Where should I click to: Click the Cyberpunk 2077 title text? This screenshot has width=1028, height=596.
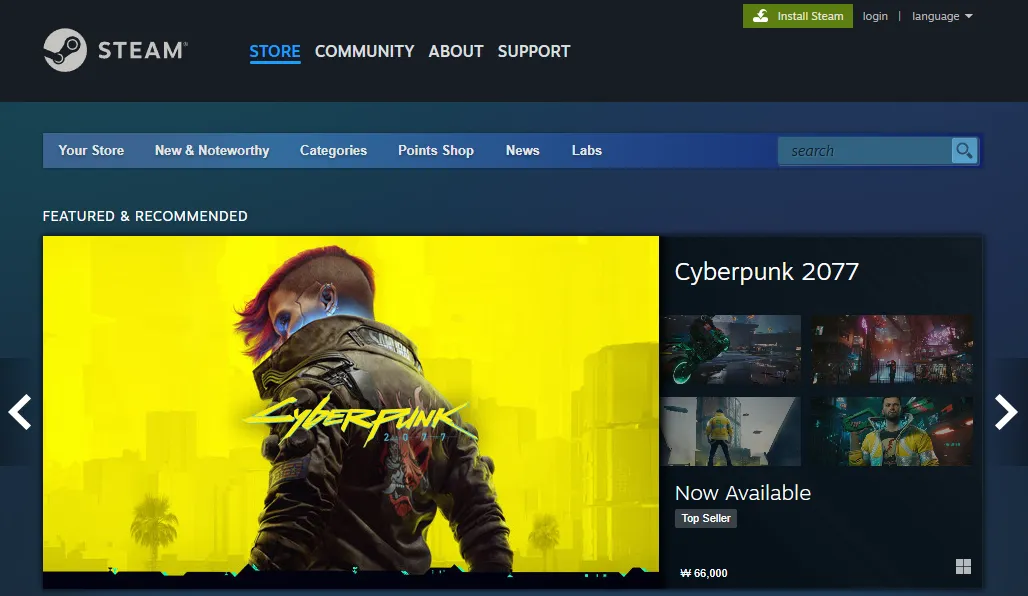(x=766, y=272)
